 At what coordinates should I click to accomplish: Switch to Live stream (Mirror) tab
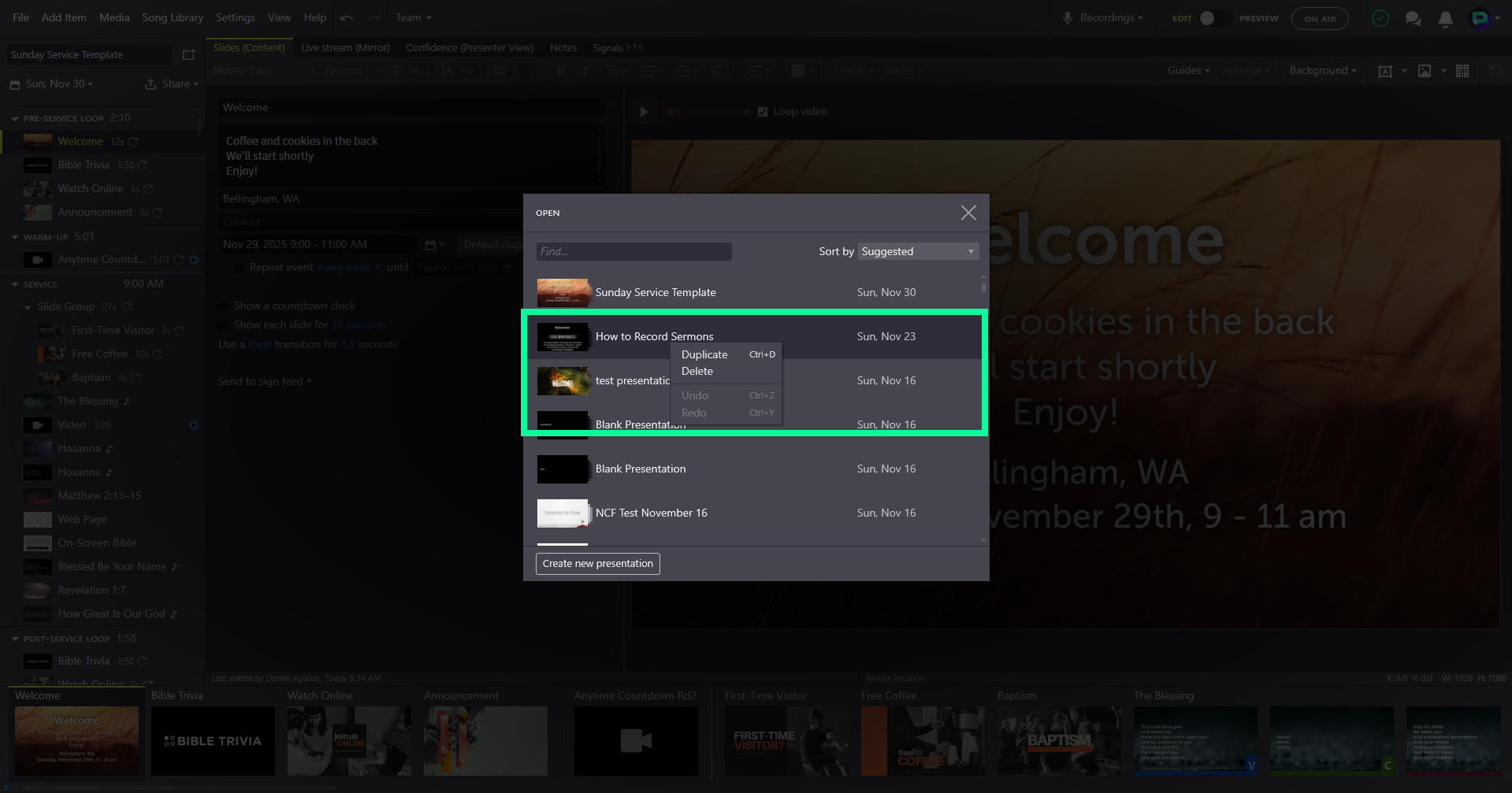click(x=345, y=48)
